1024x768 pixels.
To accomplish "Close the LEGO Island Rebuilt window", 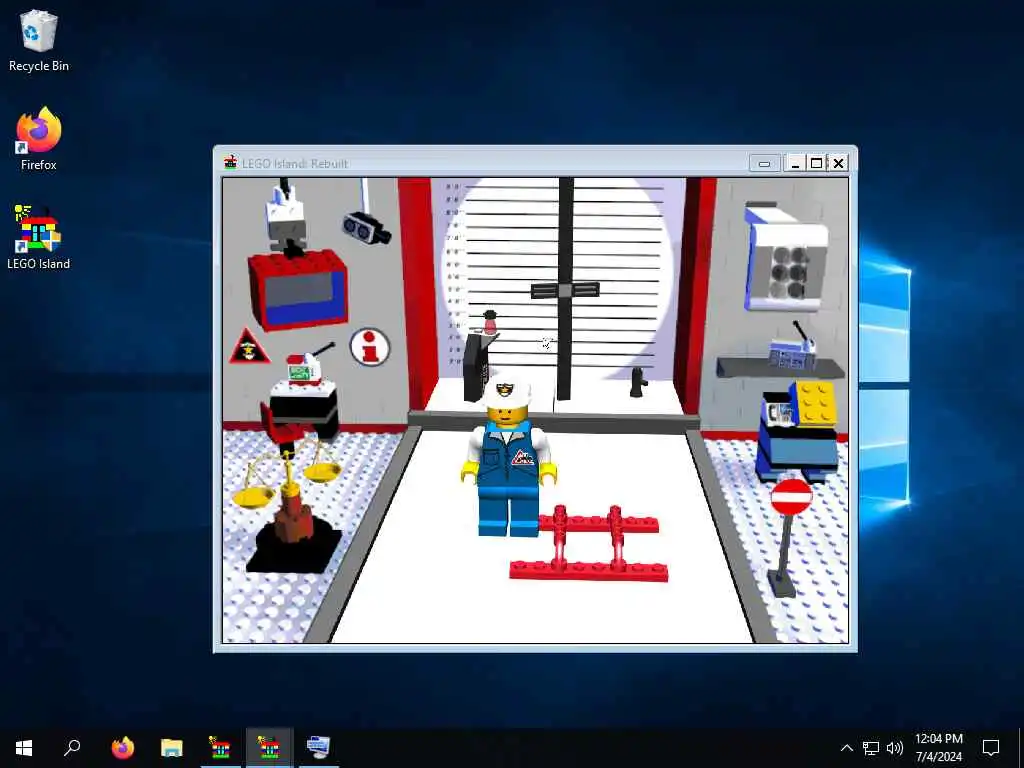I will point(839,163).
